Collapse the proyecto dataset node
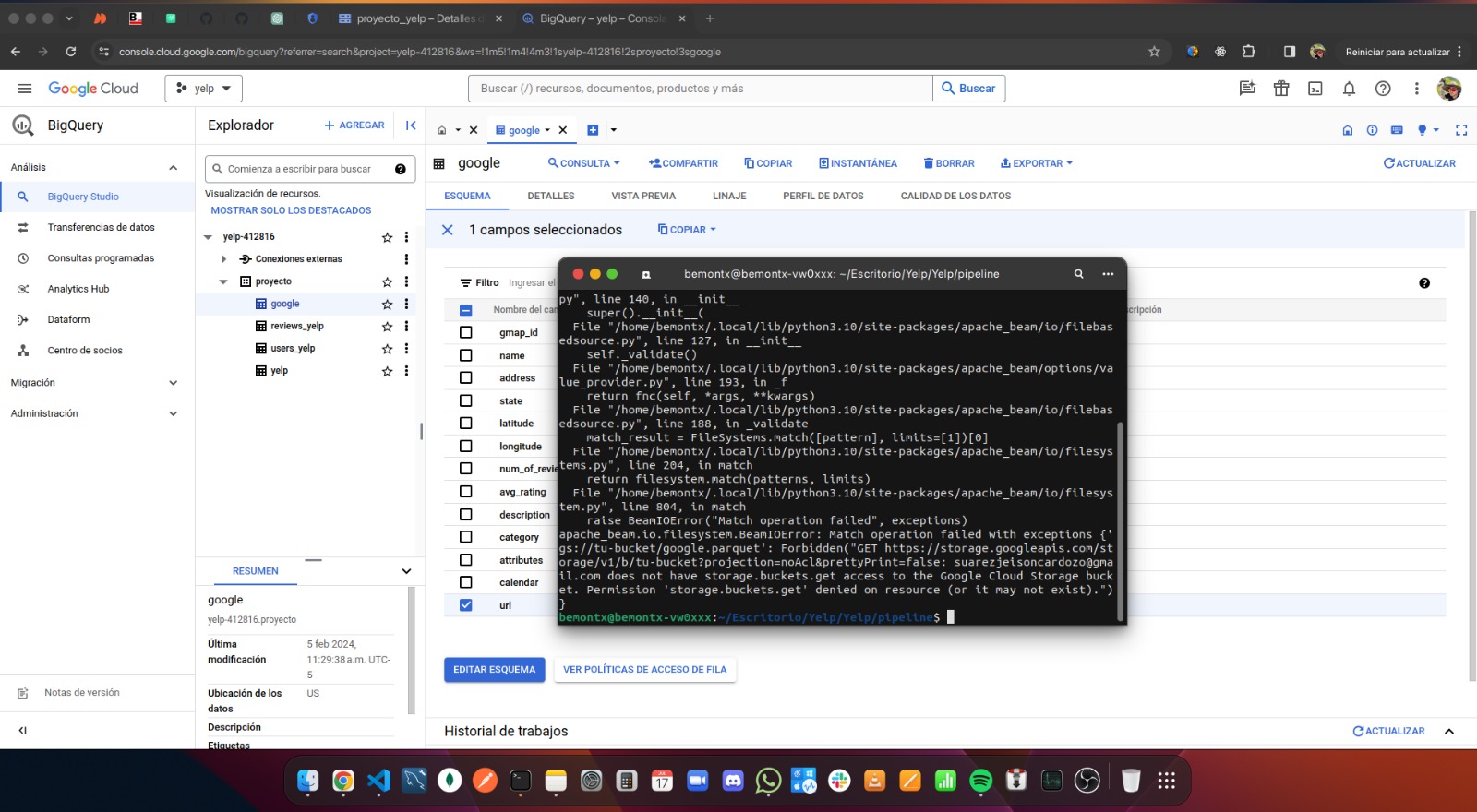Viewport: 1477px width, 812px height. (223, 281)
